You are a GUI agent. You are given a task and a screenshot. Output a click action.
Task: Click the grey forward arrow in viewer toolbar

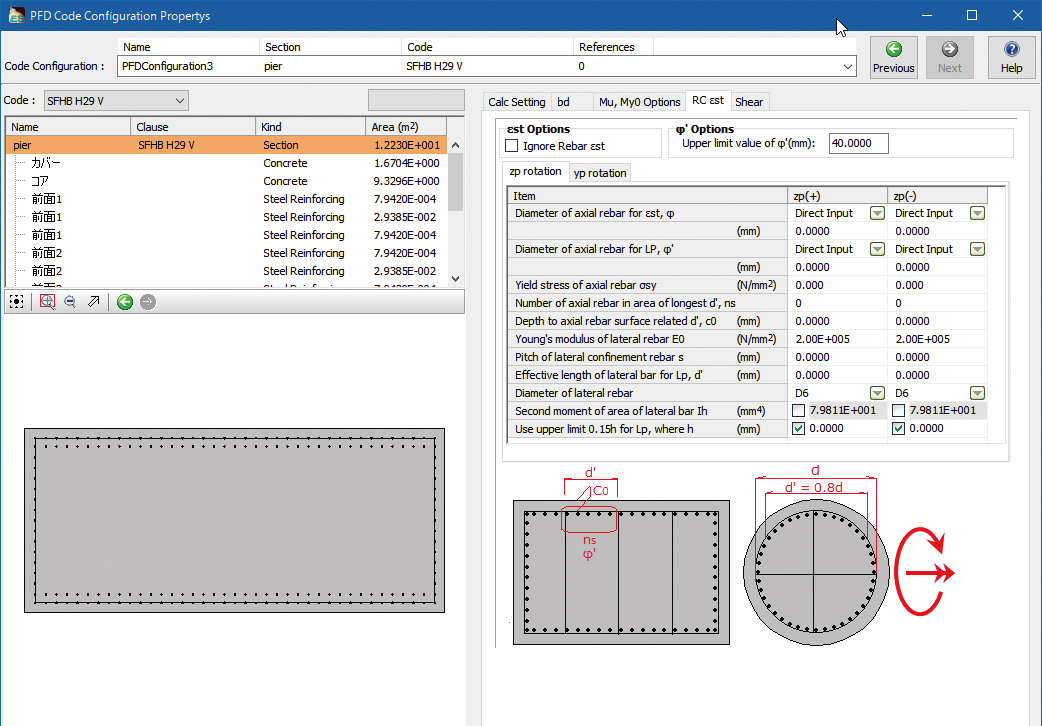click(148, 301)
